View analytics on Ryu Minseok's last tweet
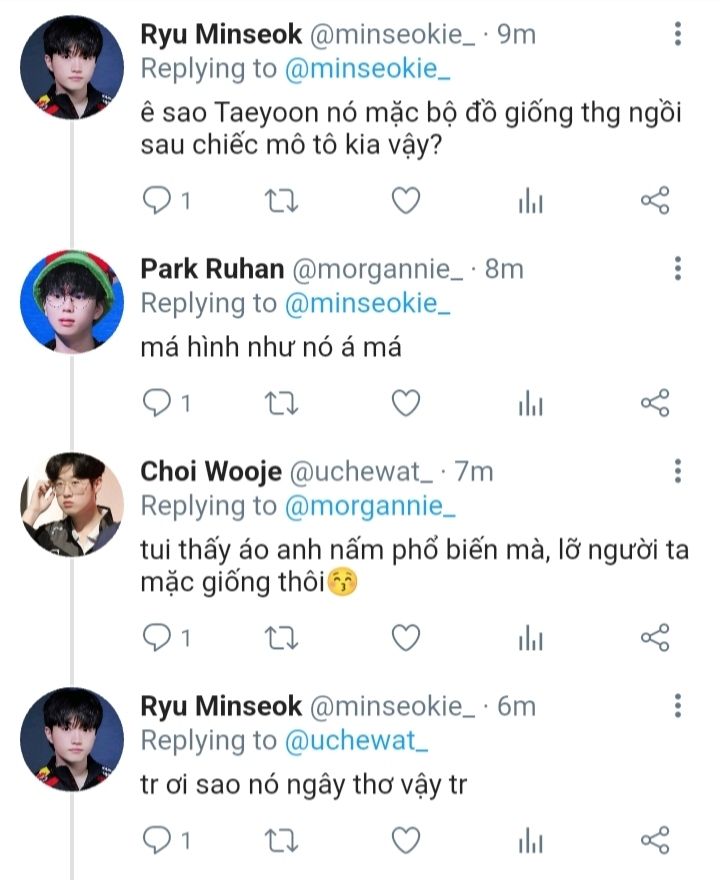Screen dimensions: 720x880 click(530, 838)
